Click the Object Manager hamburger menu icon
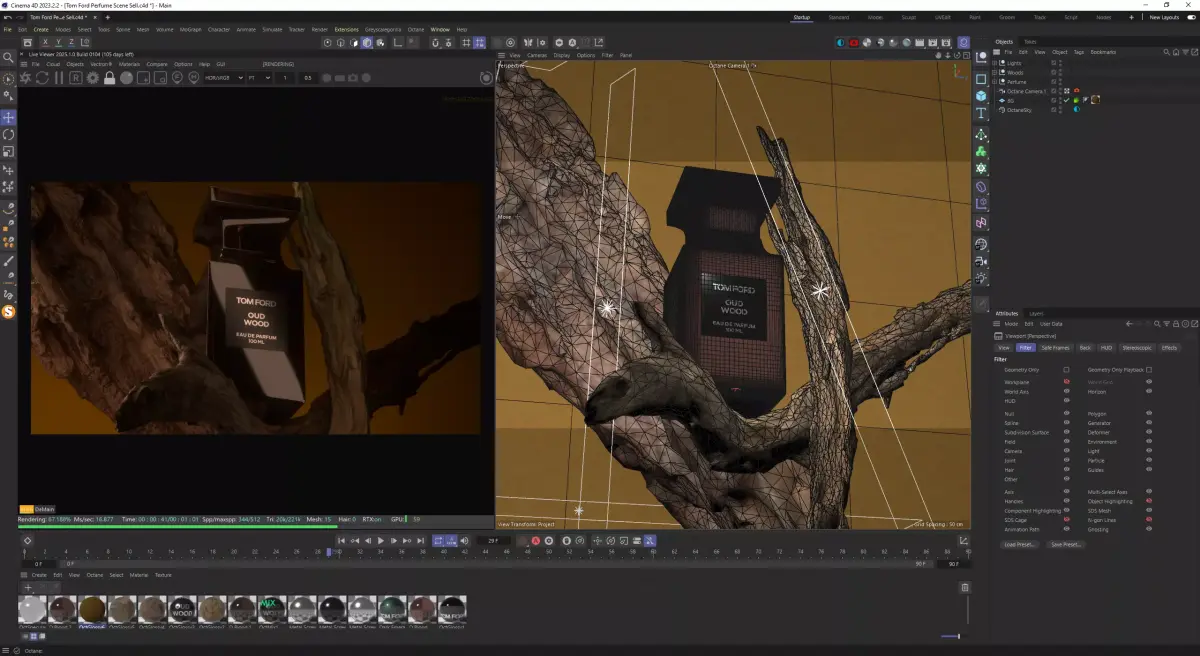 click(x=997, y=52)
